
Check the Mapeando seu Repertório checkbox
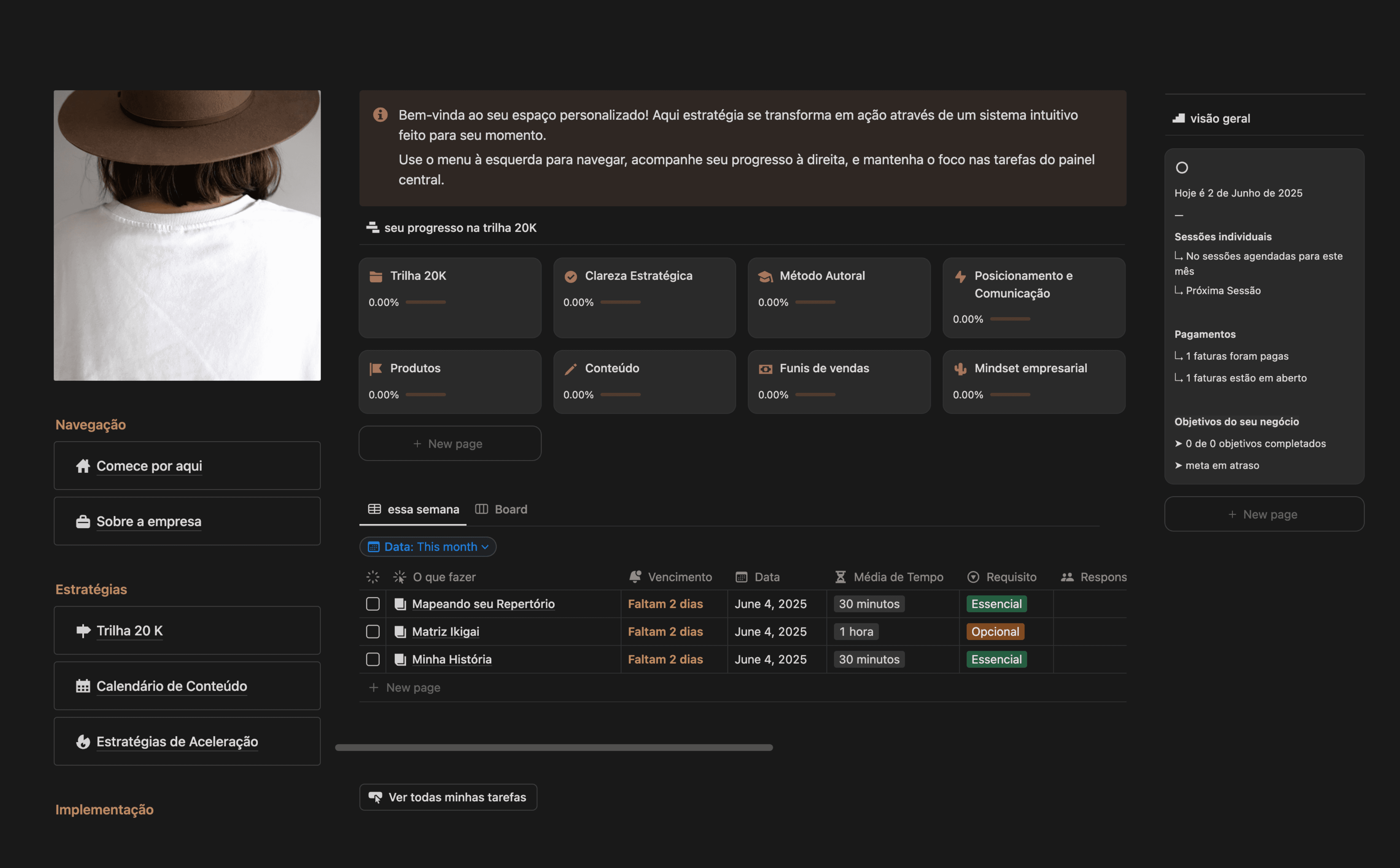[x=373, y=604]
